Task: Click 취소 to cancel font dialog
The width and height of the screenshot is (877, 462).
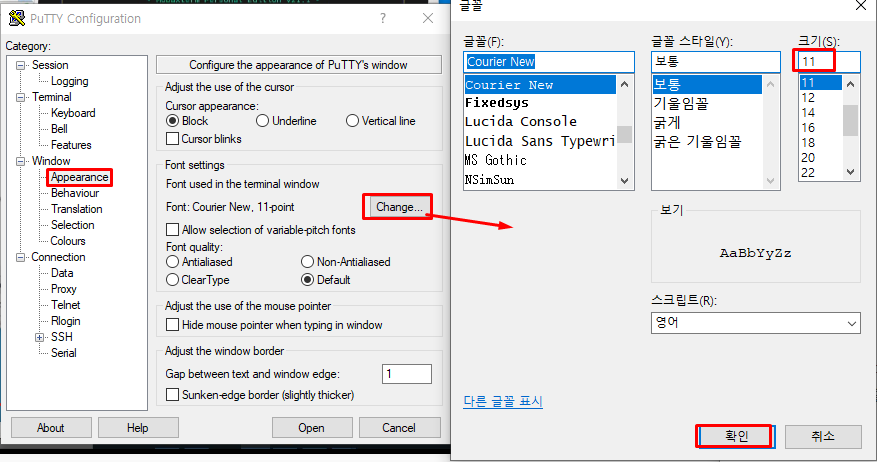Action: [823, 436]
